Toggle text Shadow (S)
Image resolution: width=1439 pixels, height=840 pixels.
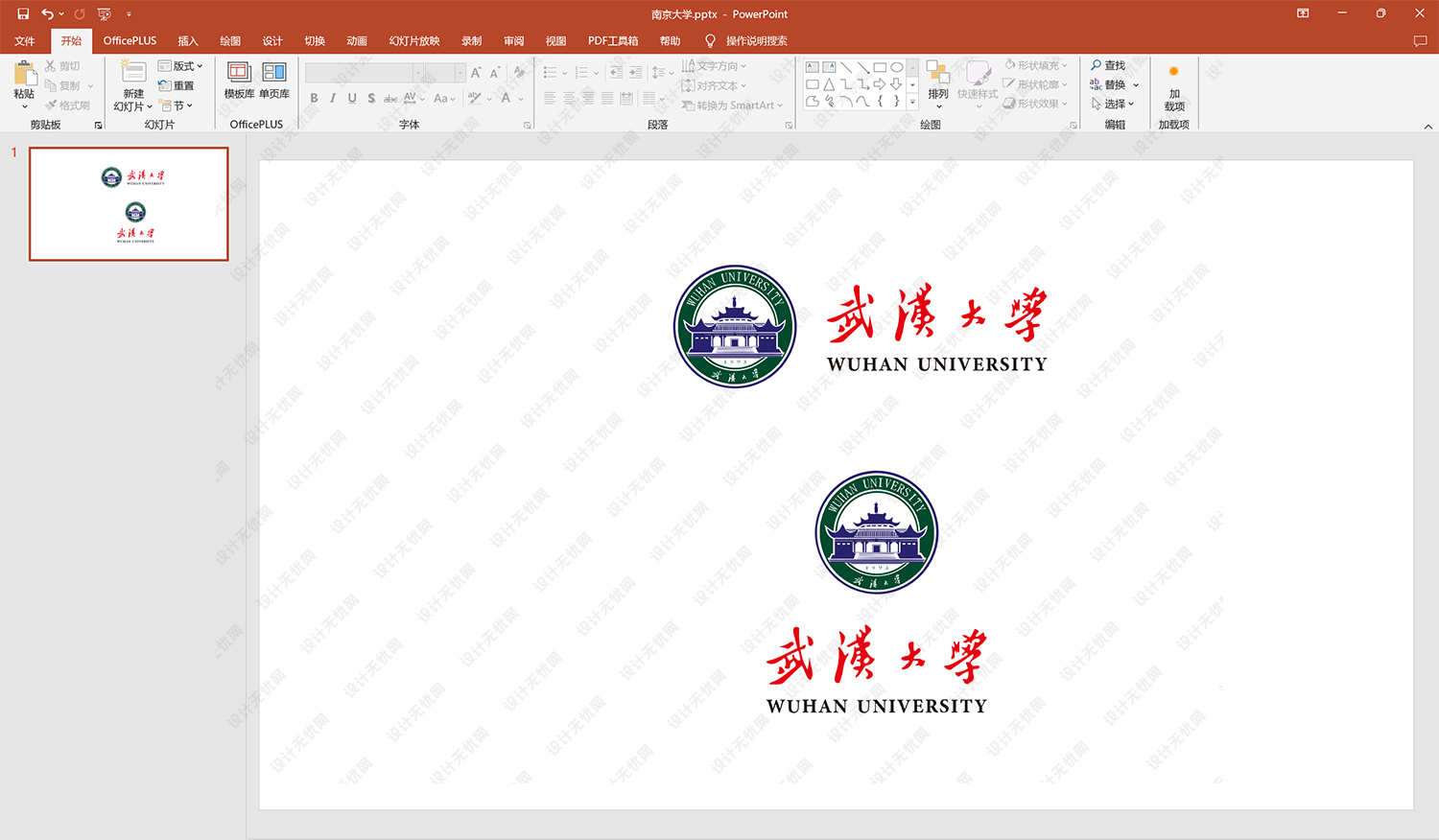pos(371,98)
